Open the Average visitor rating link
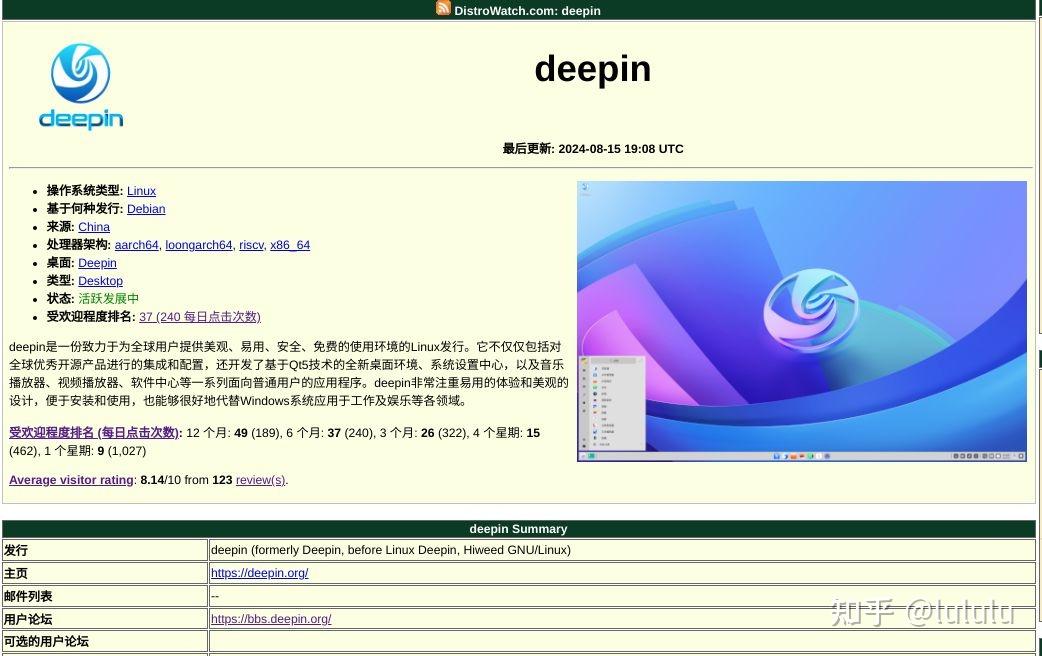1042x656 pixels. [x=71, y=480]
